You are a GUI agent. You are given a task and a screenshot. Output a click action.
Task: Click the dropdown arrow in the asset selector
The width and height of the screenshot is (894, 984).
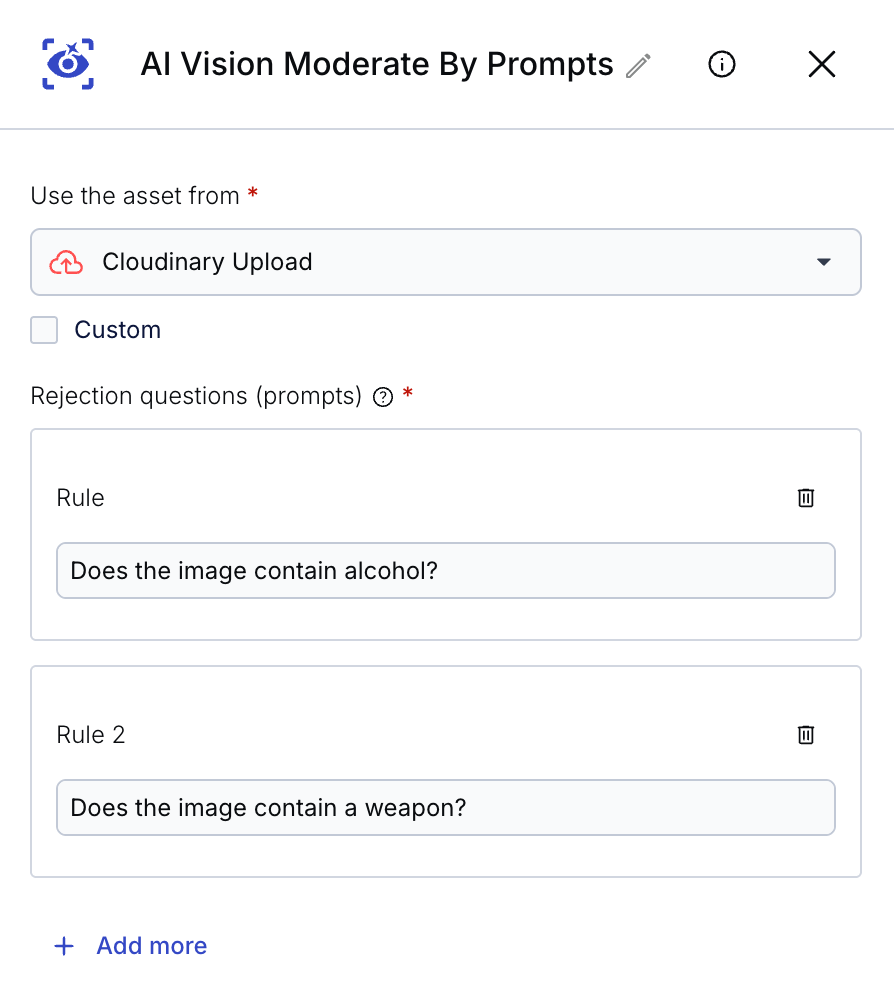click(x=823, y=262)
